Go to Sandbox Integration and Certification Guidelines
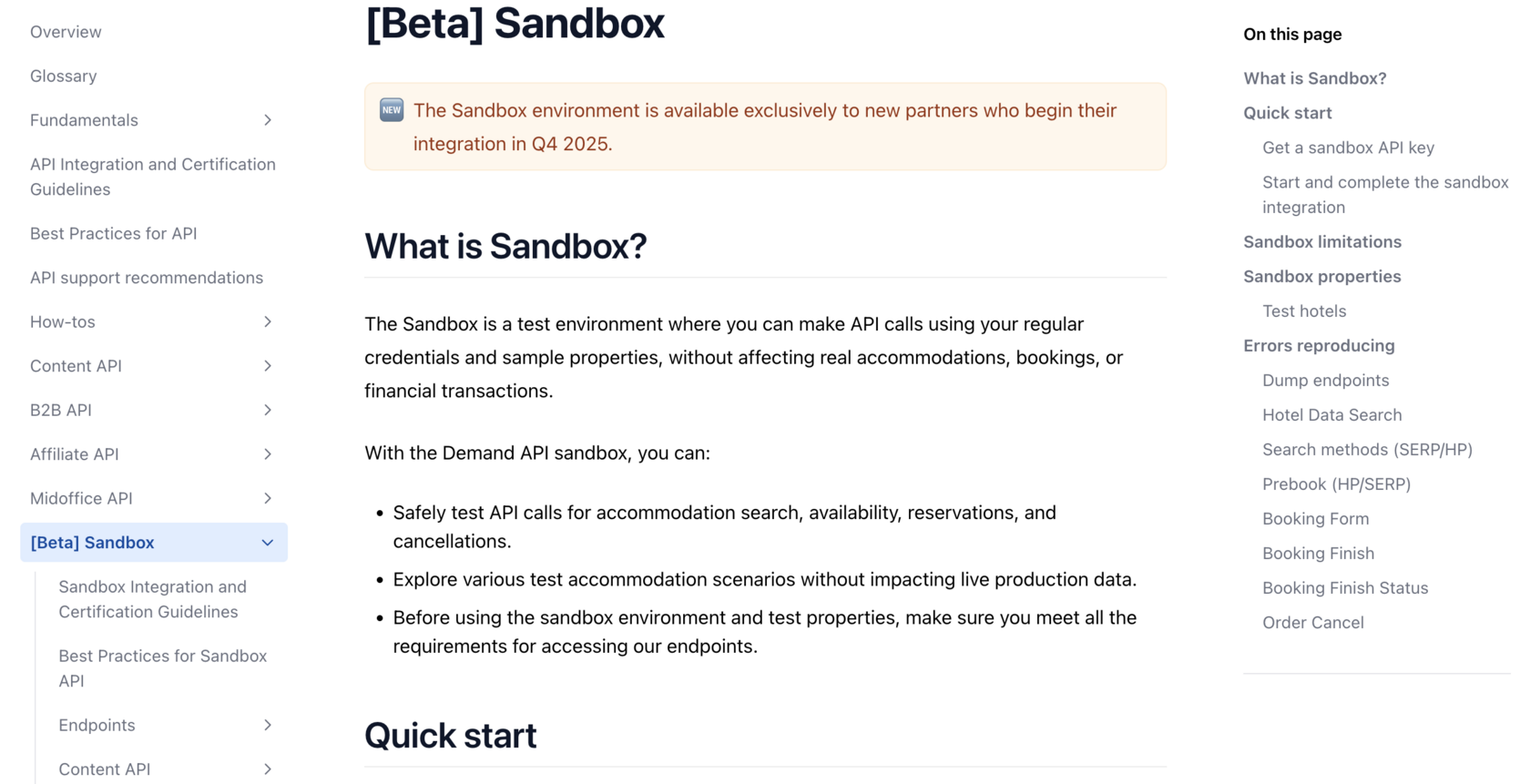 (153, 599)
